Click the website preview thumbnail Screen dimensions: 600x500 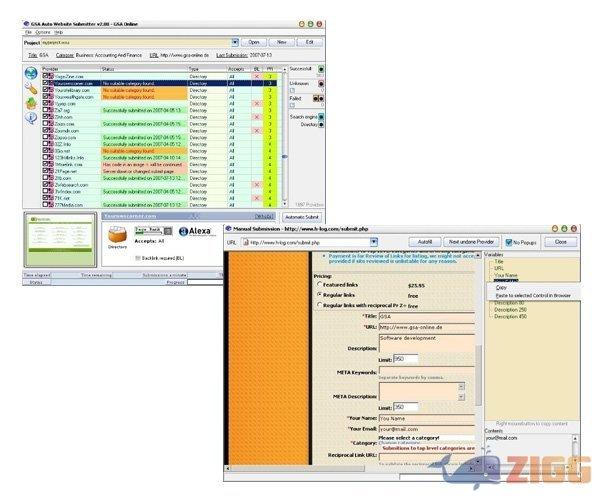60,239
